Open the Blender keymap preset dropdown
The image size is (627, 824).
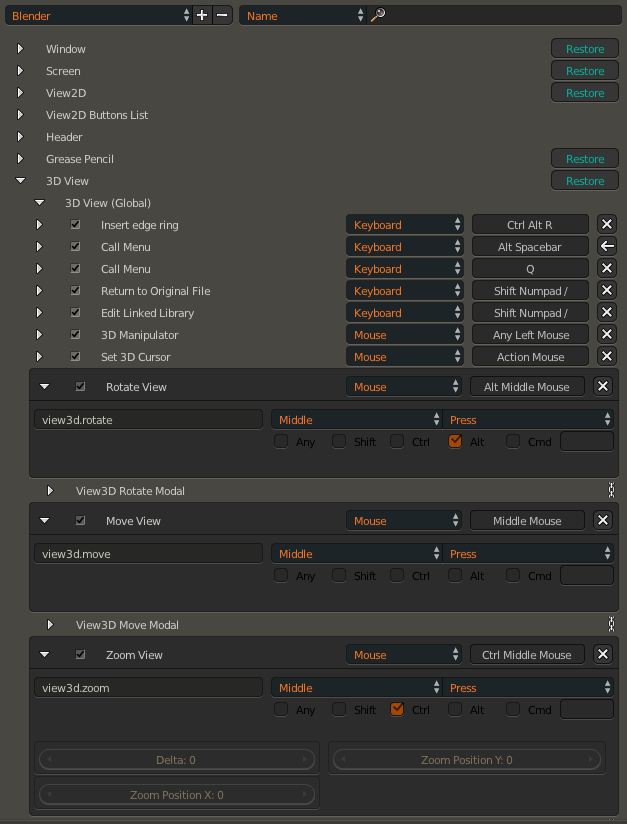98,15
